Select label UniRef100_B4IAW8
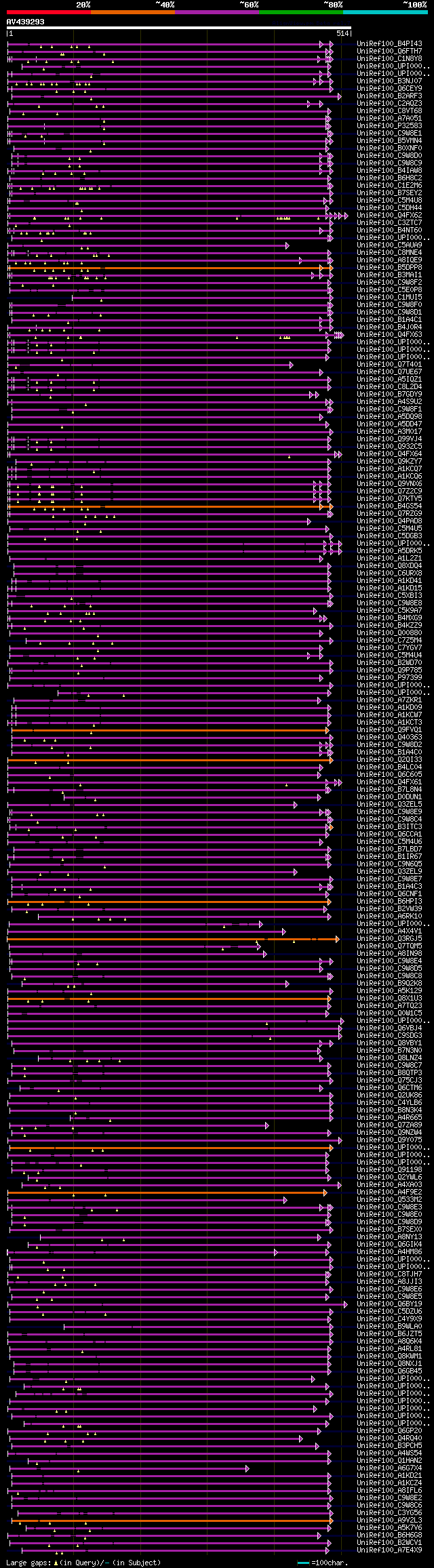 point(389,170)
